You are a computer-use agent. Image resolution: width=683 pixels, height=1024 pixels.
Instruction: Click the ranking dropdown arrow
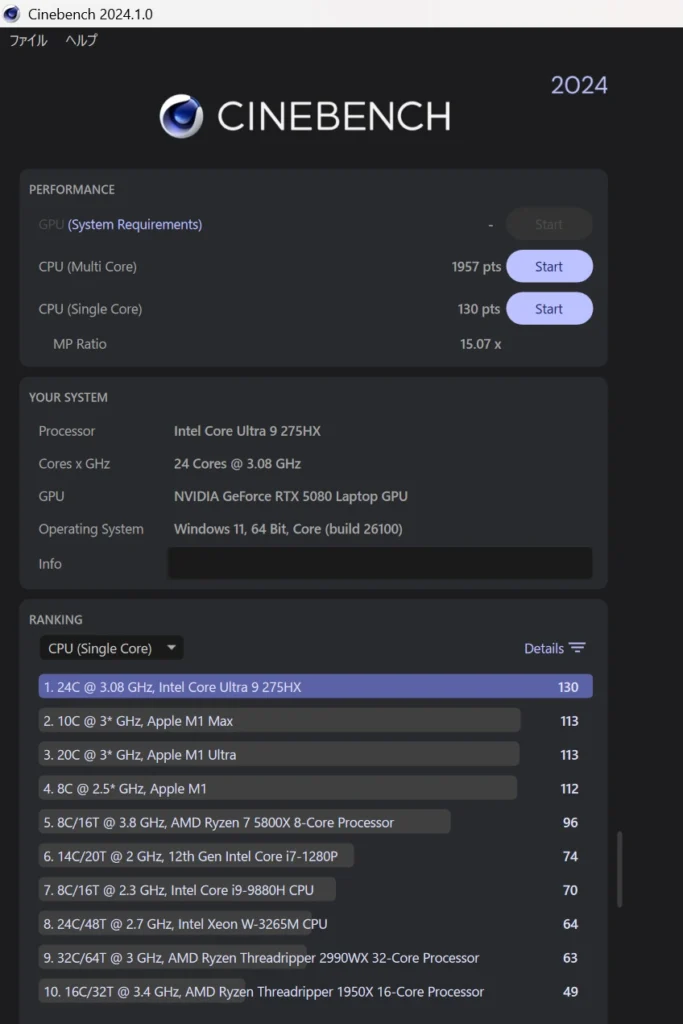point(171,648)
